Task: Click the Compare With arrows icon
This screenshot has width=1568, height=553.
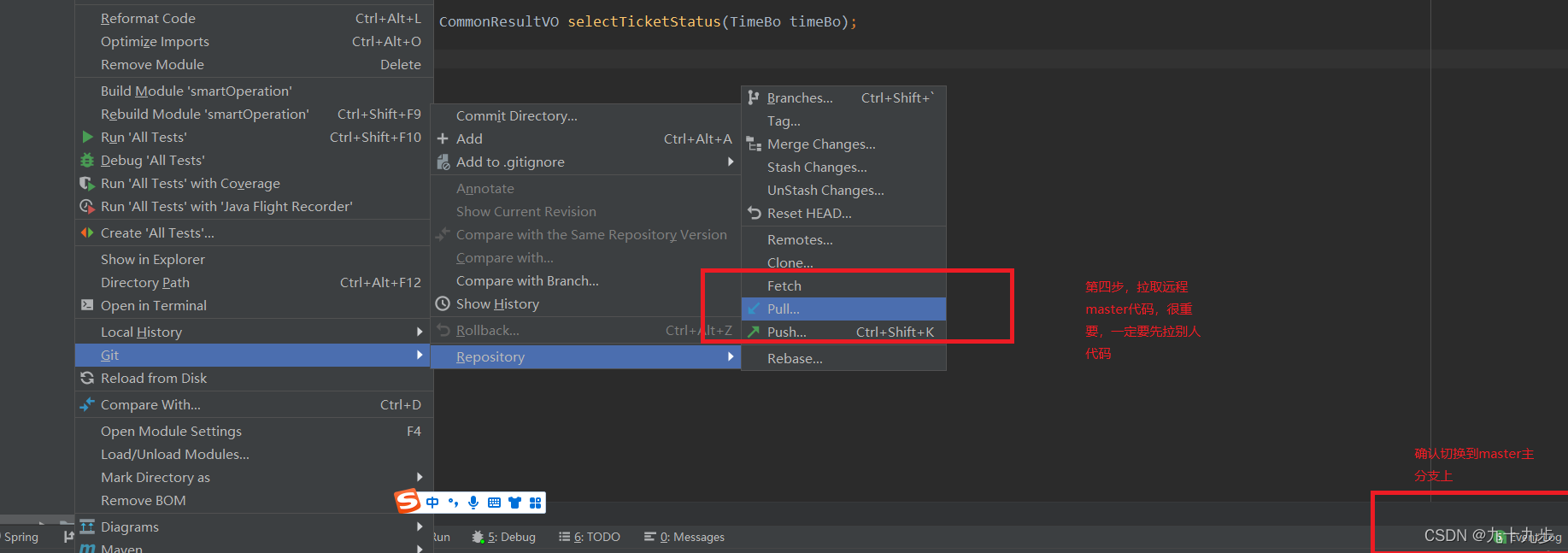Action: click(87, 404)
